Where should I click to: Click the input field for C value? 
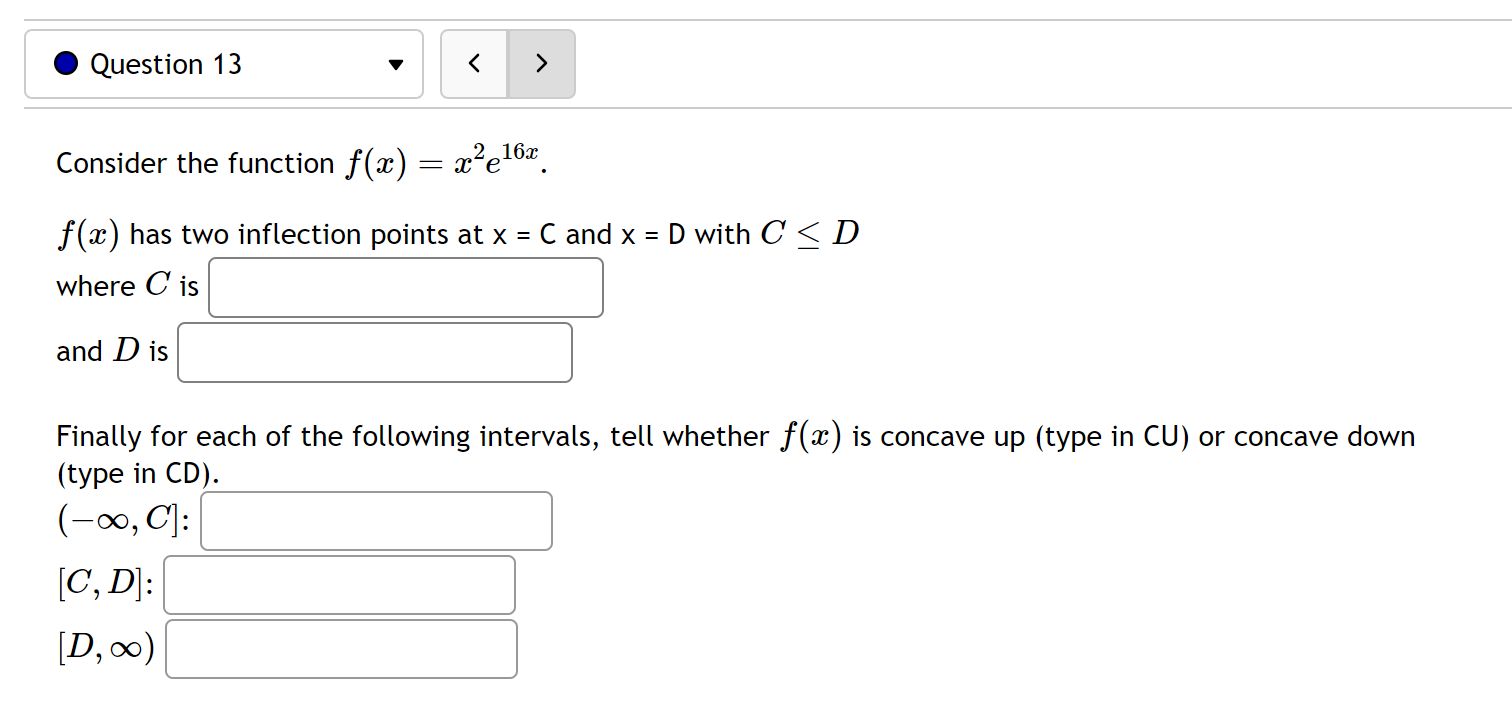click(405, 287)
